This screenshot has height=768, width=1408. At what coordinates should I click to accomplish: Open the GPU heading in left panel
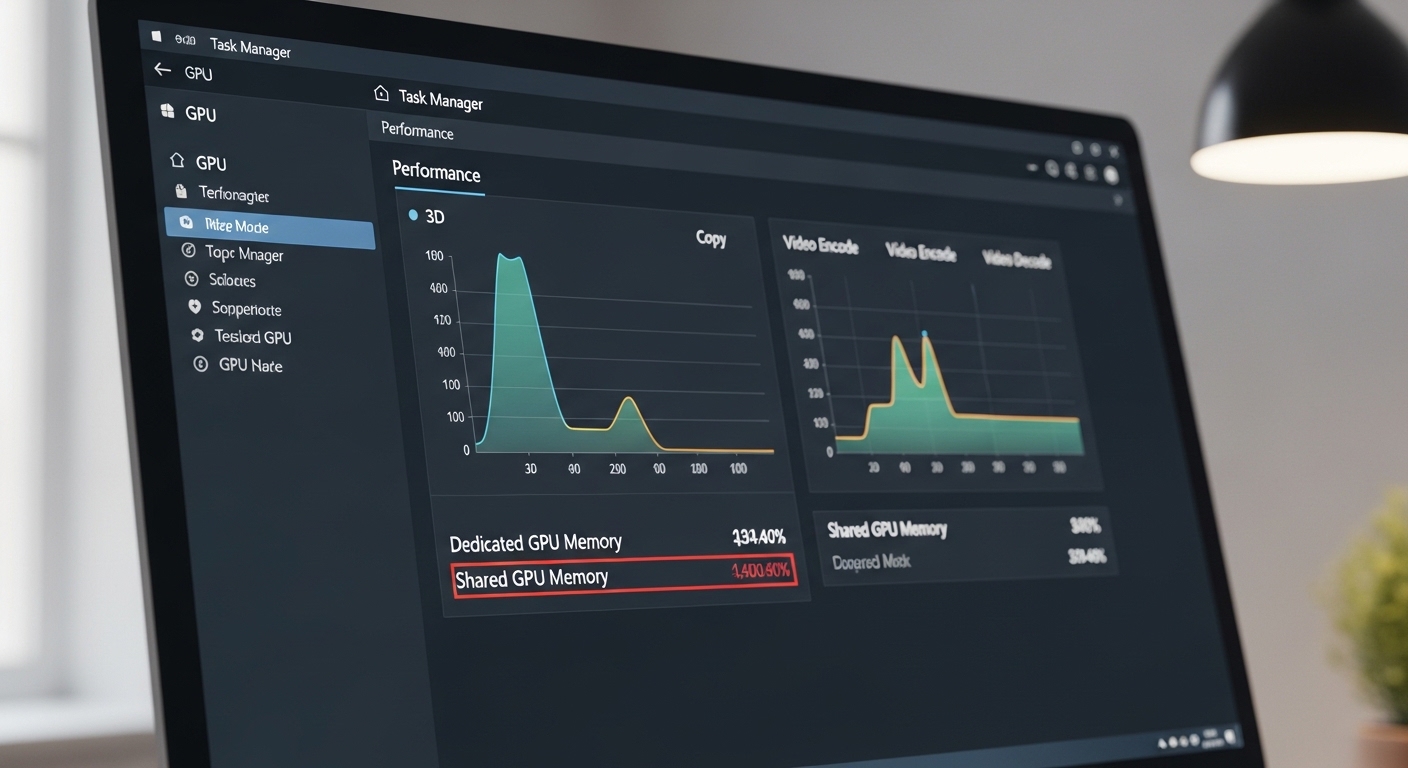click(x=201, y=113)
